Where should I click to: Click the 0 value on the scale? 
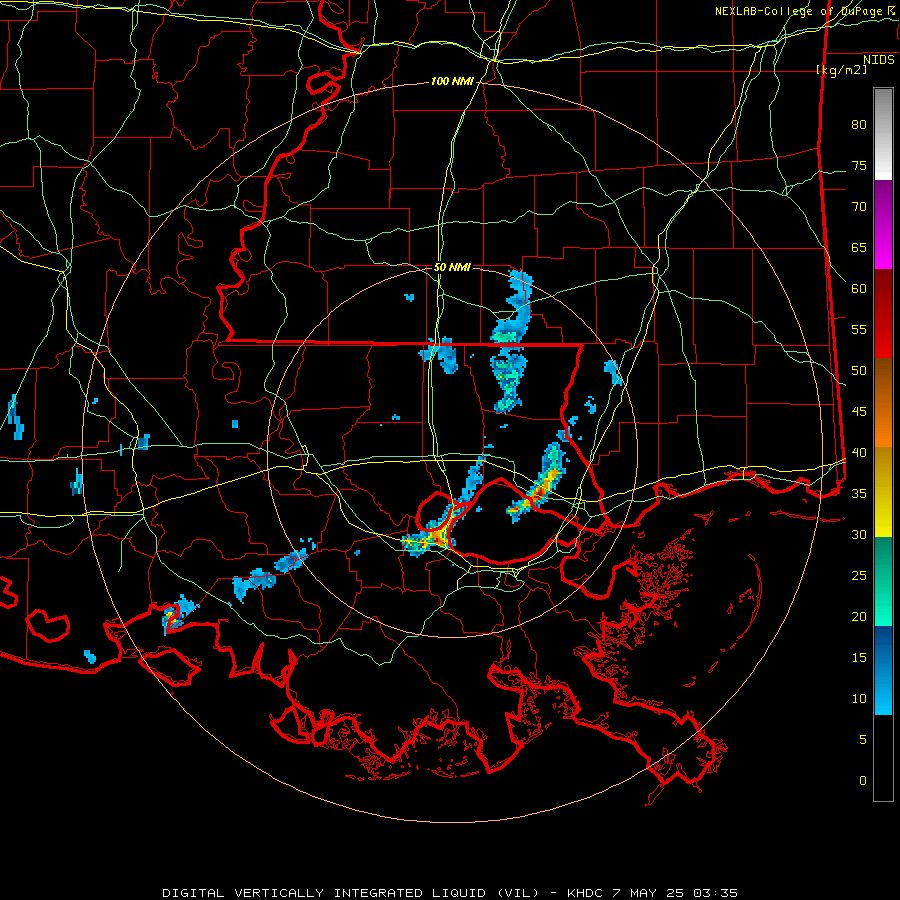[x=863, y=781]
